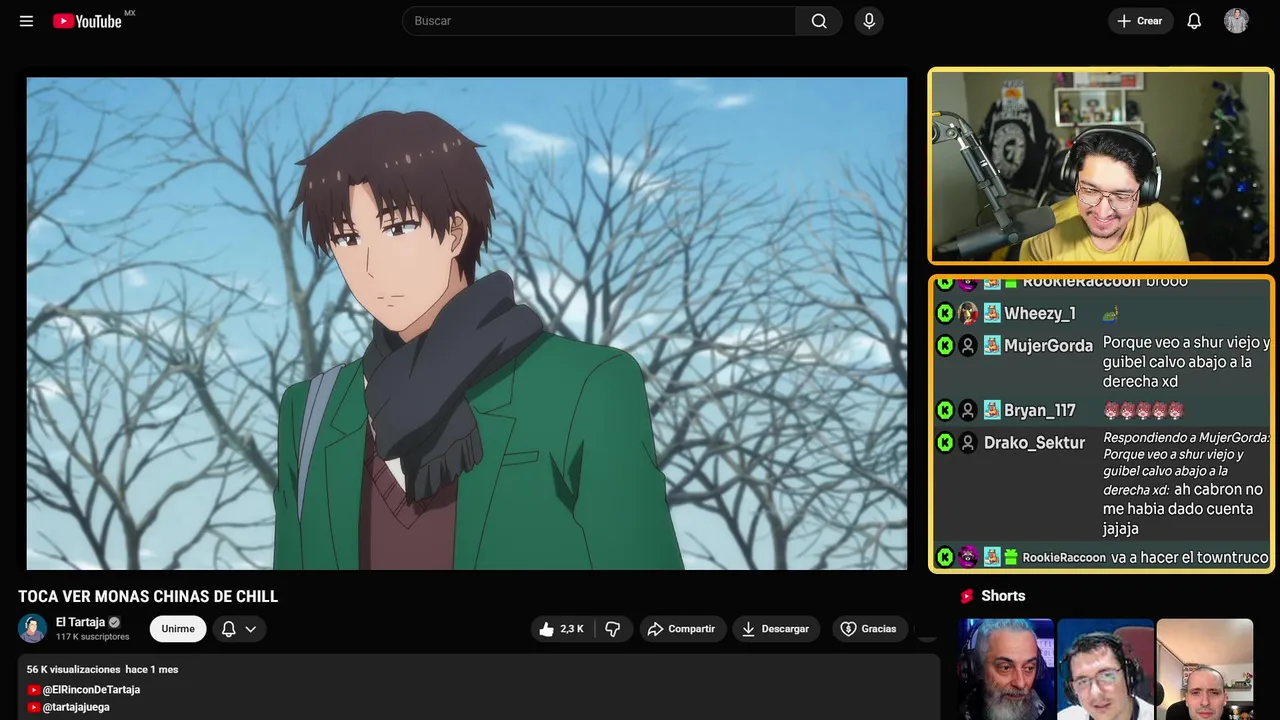The width and height of the screenshot is (1280, 720).
Task: Click Bryan_117 username in chat overlay
Action: [x=1040, y=411]
